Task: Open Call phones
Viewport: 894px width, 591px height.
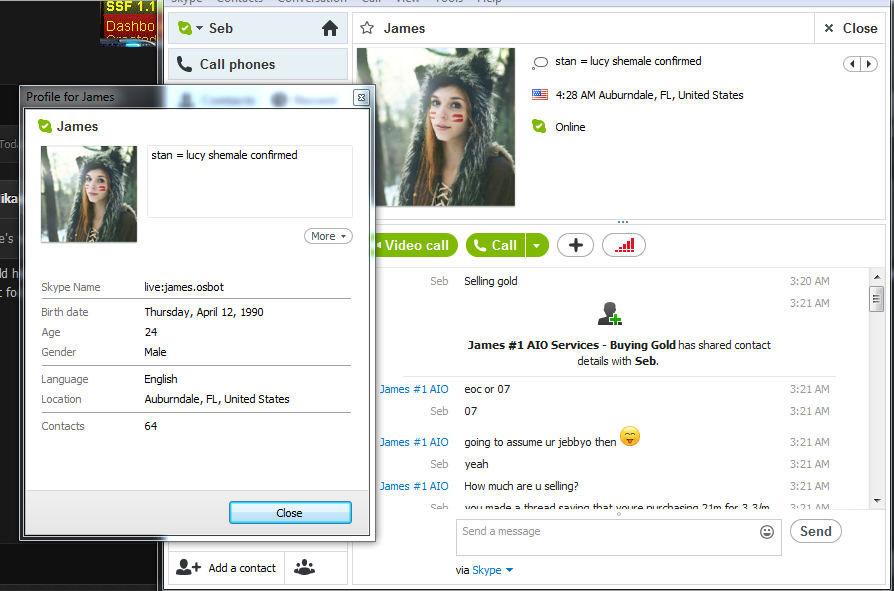Action: tap(258, 64)
